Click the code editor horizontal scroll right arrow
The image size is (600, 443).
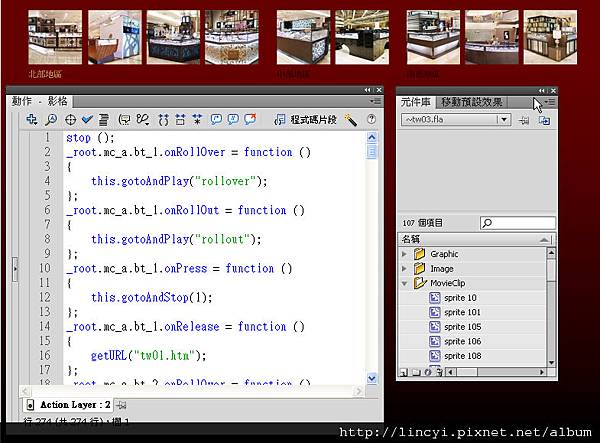point(359,391)
